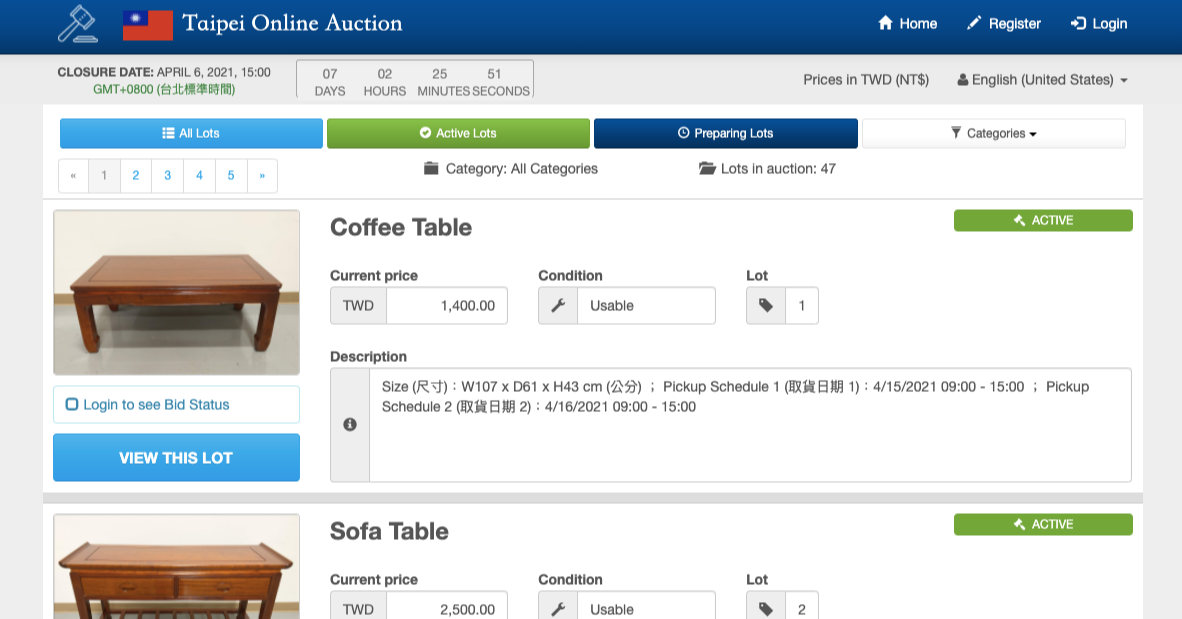Select the Active Lots tab
The width and height of the screenshot is (1182, 619).
click(x=458, y=133)
